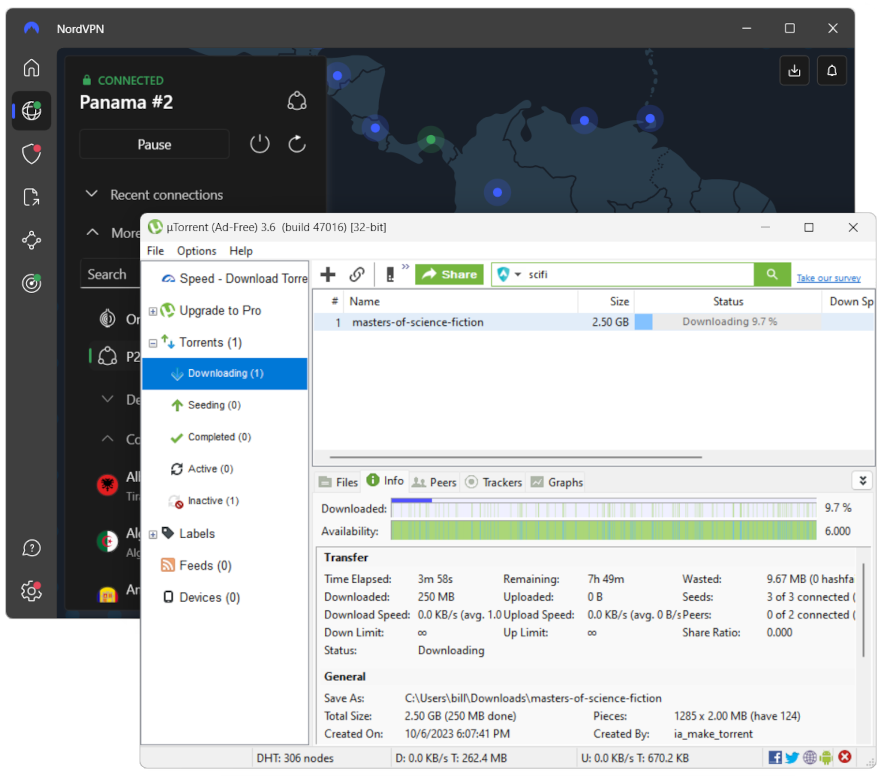
Task: Select the globe VPN icon in NordVPN sidebar
Action: click(x=32, y=111)
